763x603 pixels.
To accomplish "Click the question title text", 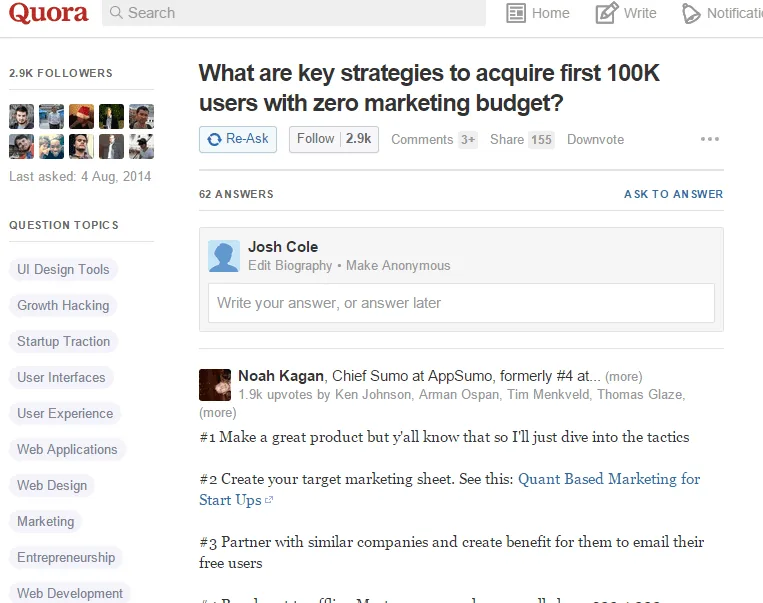I will coord(429,88).
